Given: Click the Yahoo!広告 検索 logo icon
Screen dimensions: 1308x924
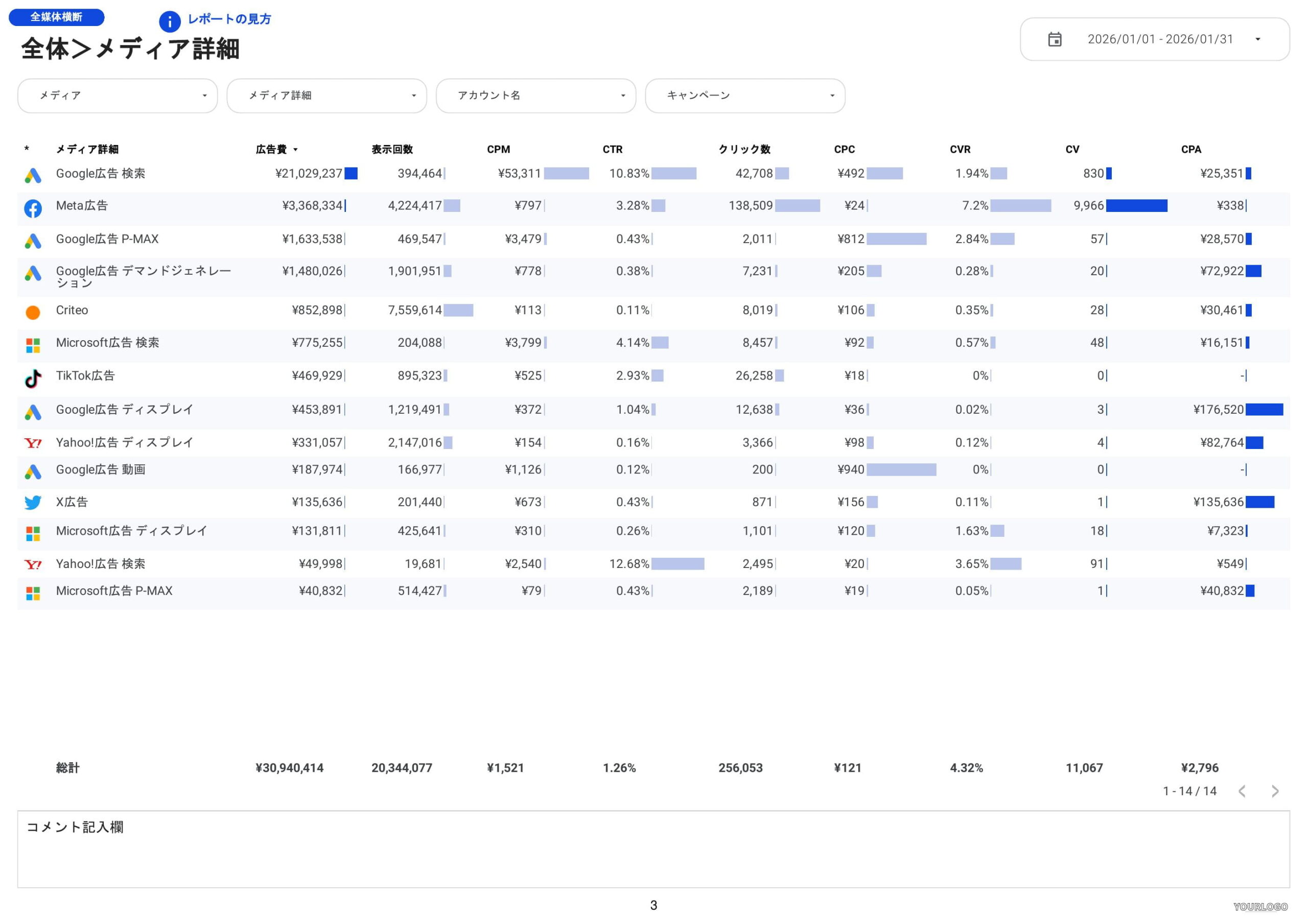Looking at the screenshot, I should pos(33,564).
